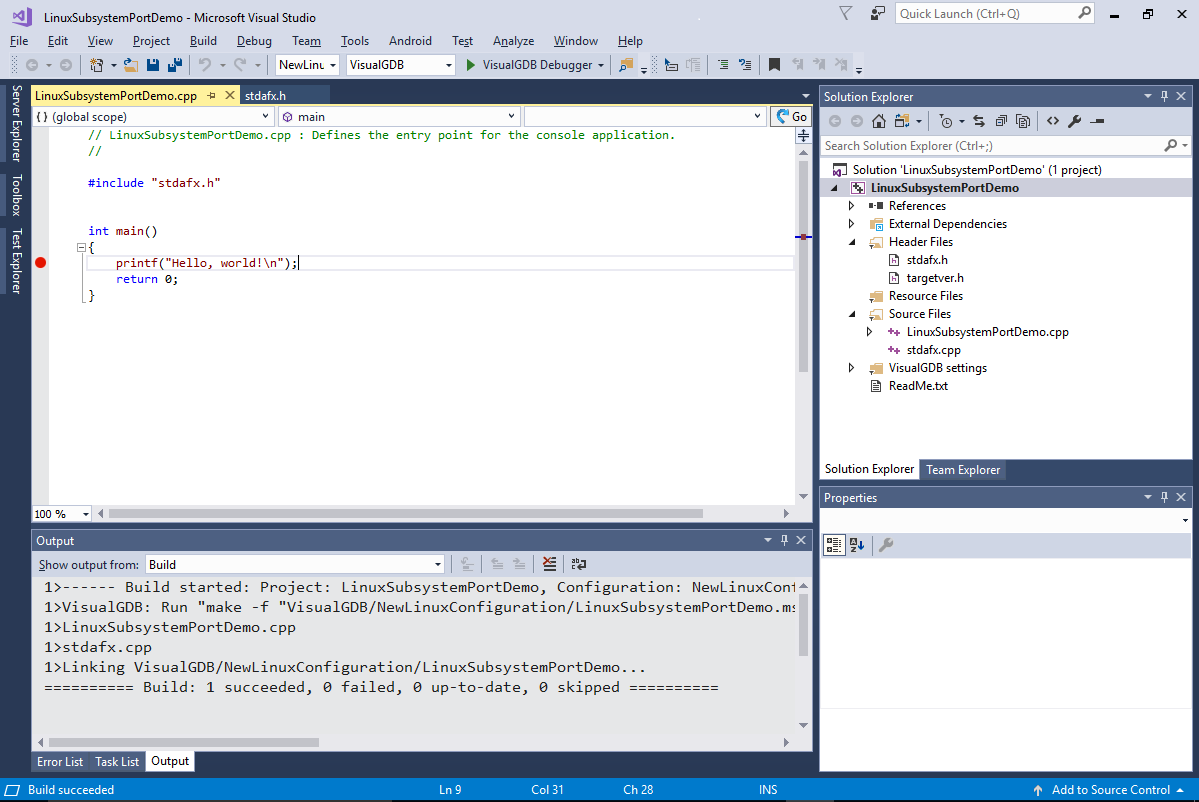Click the New Project toolbar icon
Image resolution: width=1199 pixels, height=802 pixels.
[x=96, y=65]
